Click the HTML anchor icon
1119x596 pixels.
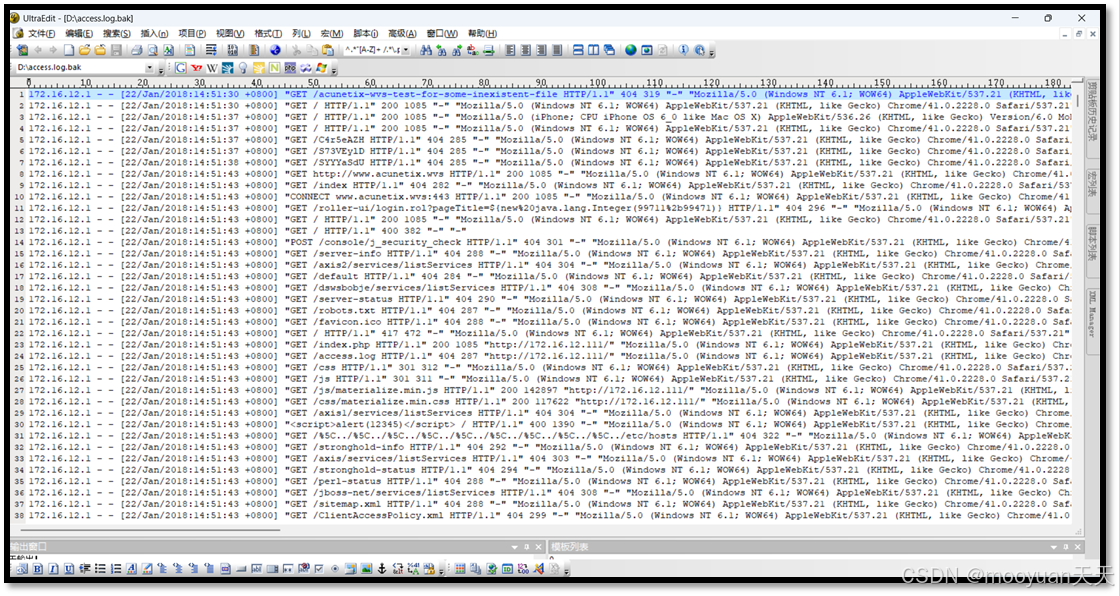tap(383, 569)
